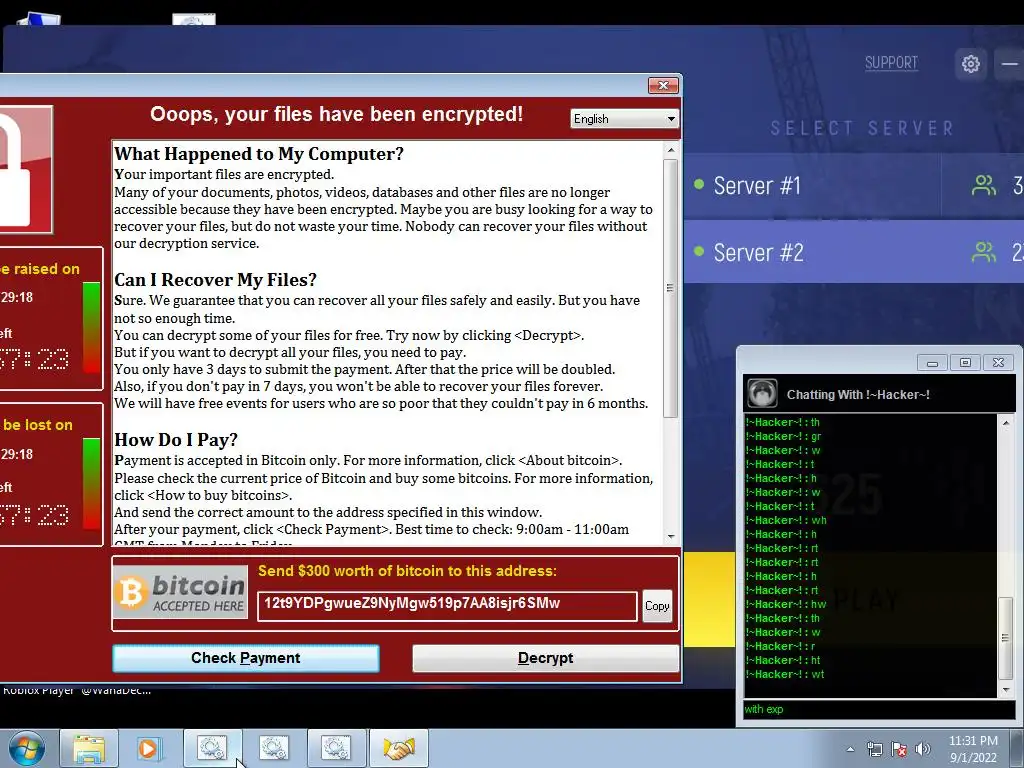Image resolution: width=1024 pixels, height=768 pixels.
Task: Click the bitcoin address text field
Action: 447,606
